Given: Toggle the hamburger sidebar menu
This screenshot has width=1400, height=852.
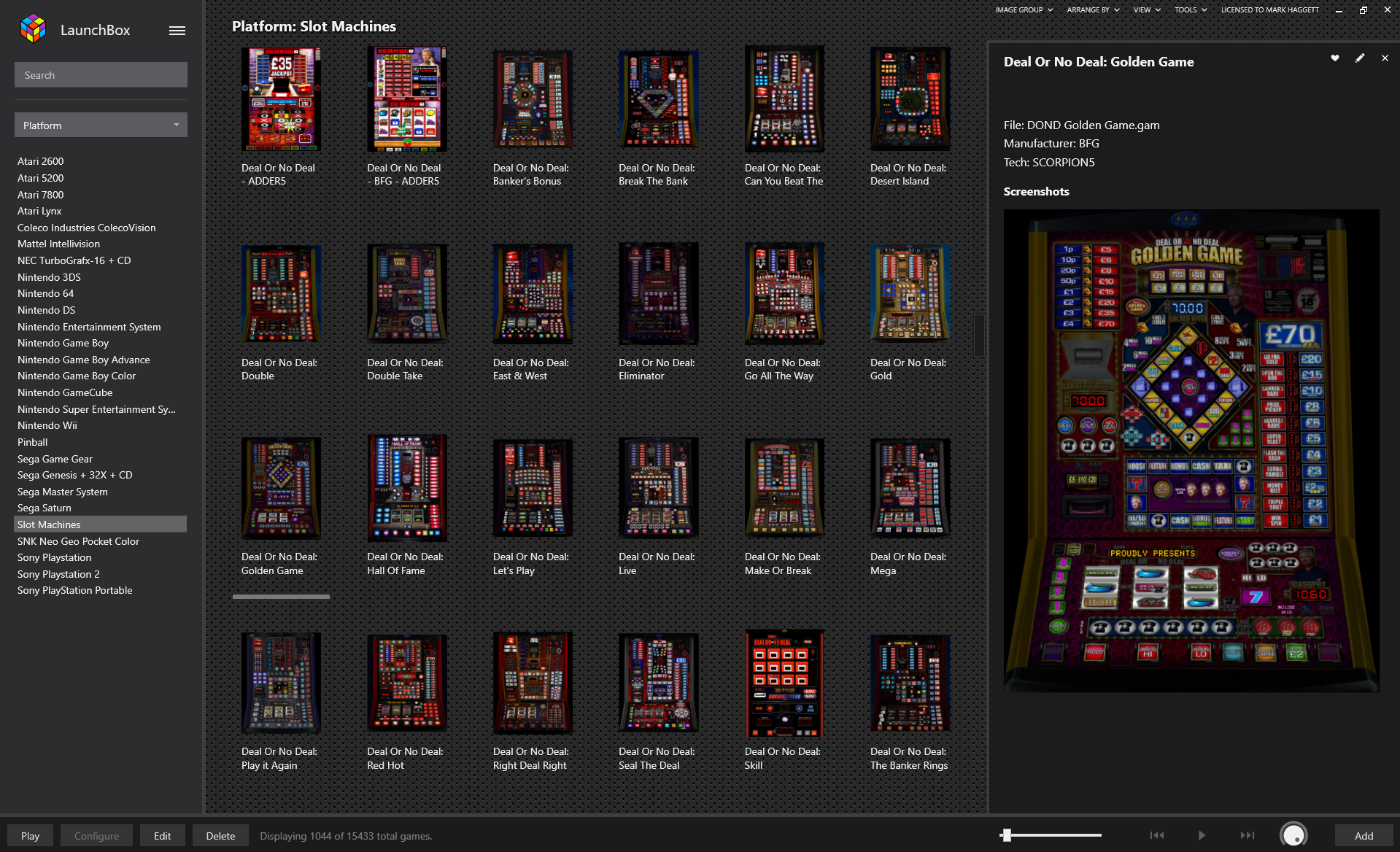Looking at the screenshot, I should tap(177, 31).
